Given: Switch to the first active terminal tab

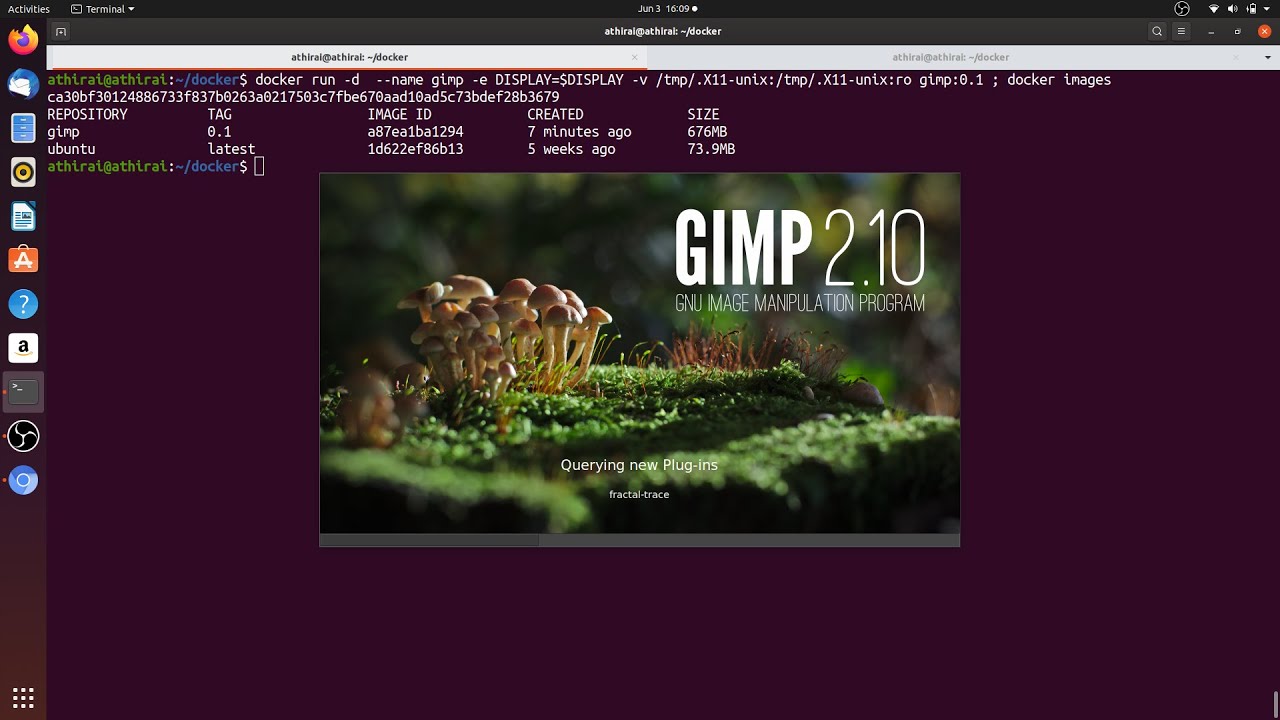Looking at the screenshot, I should tap(349, 57).
